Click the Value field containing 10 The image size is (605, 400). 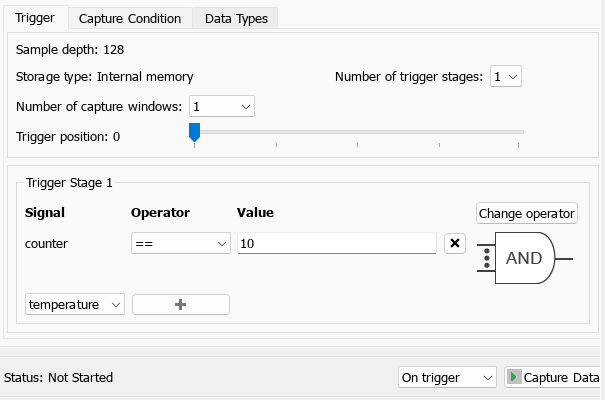pyautogui.click(x=336, y=243)
